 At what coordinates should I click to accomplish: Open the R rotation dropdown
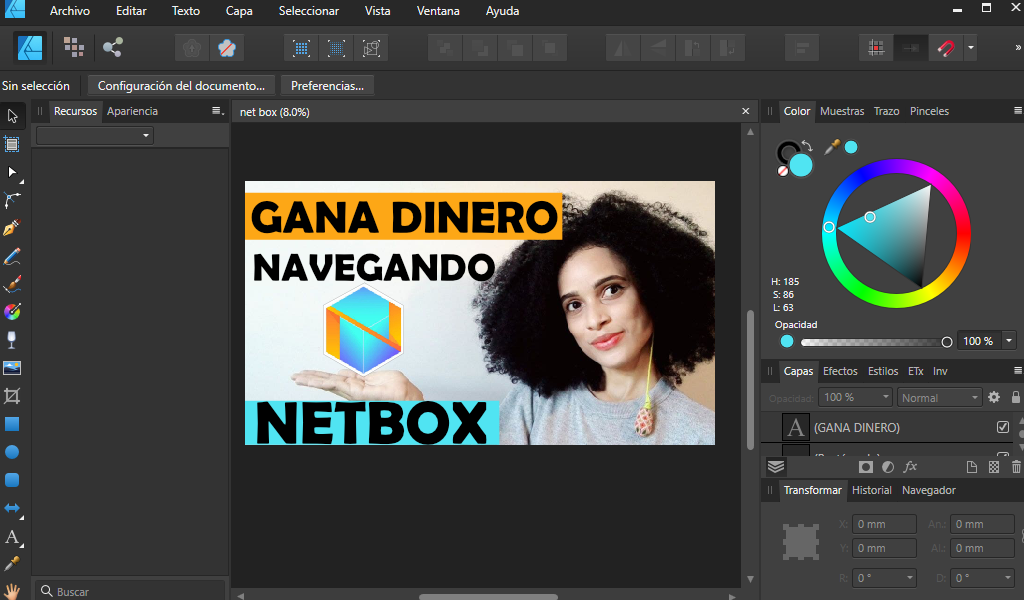click(x=910, y=578)
